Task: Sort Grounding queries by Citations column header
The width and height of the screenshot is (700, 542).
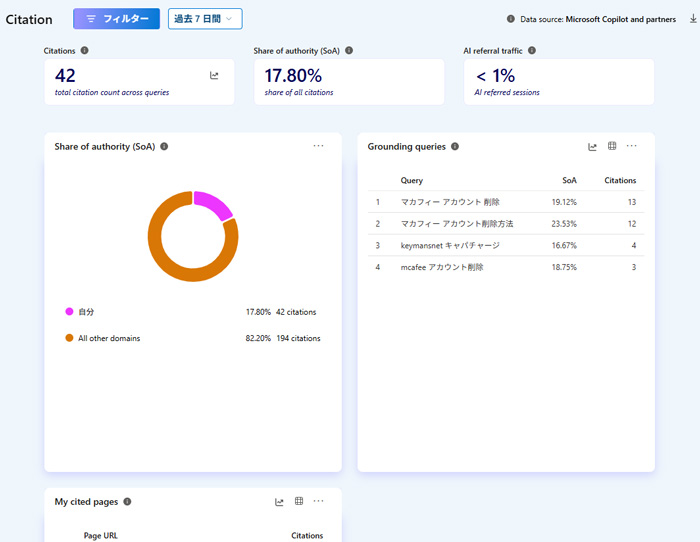Action: (620, 180)
